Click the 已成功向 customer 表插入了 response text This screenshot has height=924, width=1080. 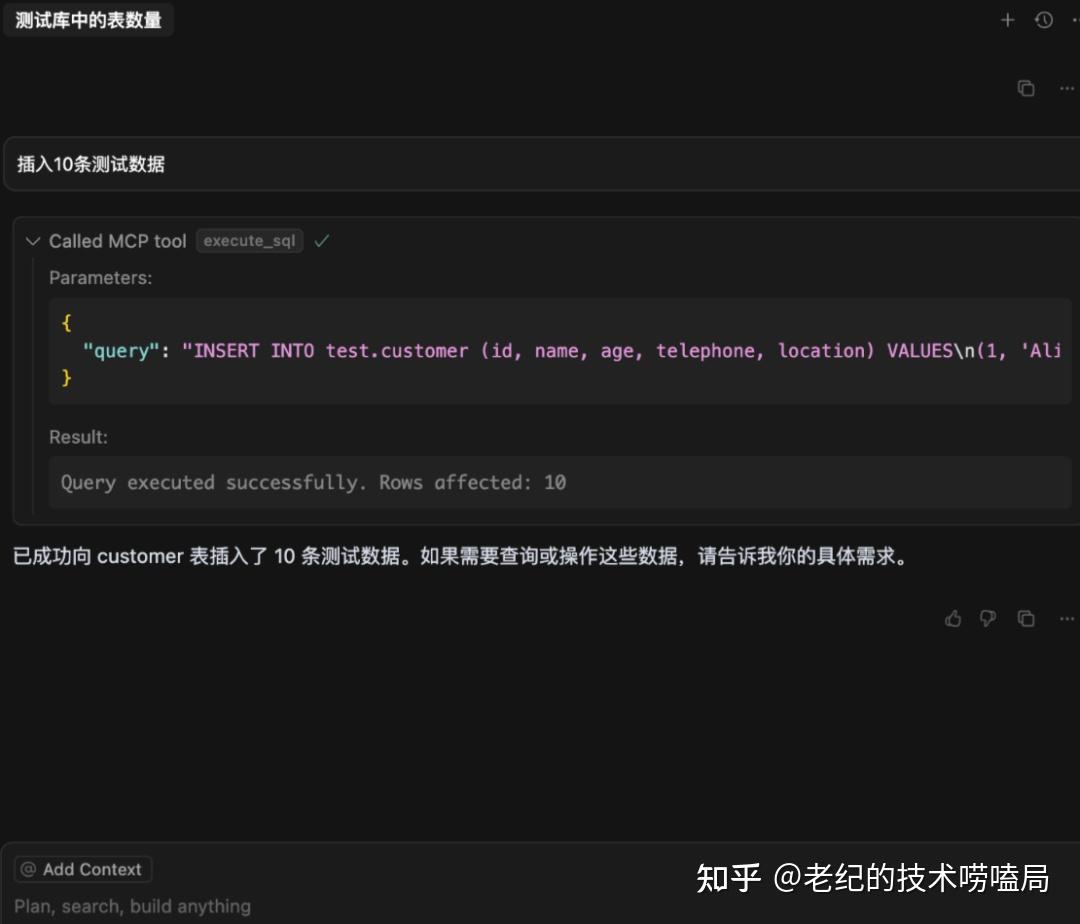[x=461, y=556]
